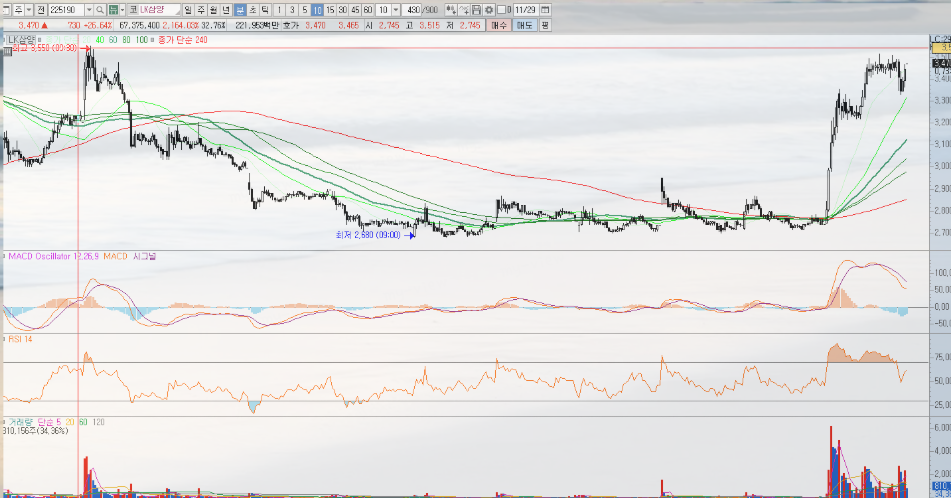Click the 거래량 volume legend
This screenshot has height=498, width=951.
pyautogui.click(x=21, y=422)
